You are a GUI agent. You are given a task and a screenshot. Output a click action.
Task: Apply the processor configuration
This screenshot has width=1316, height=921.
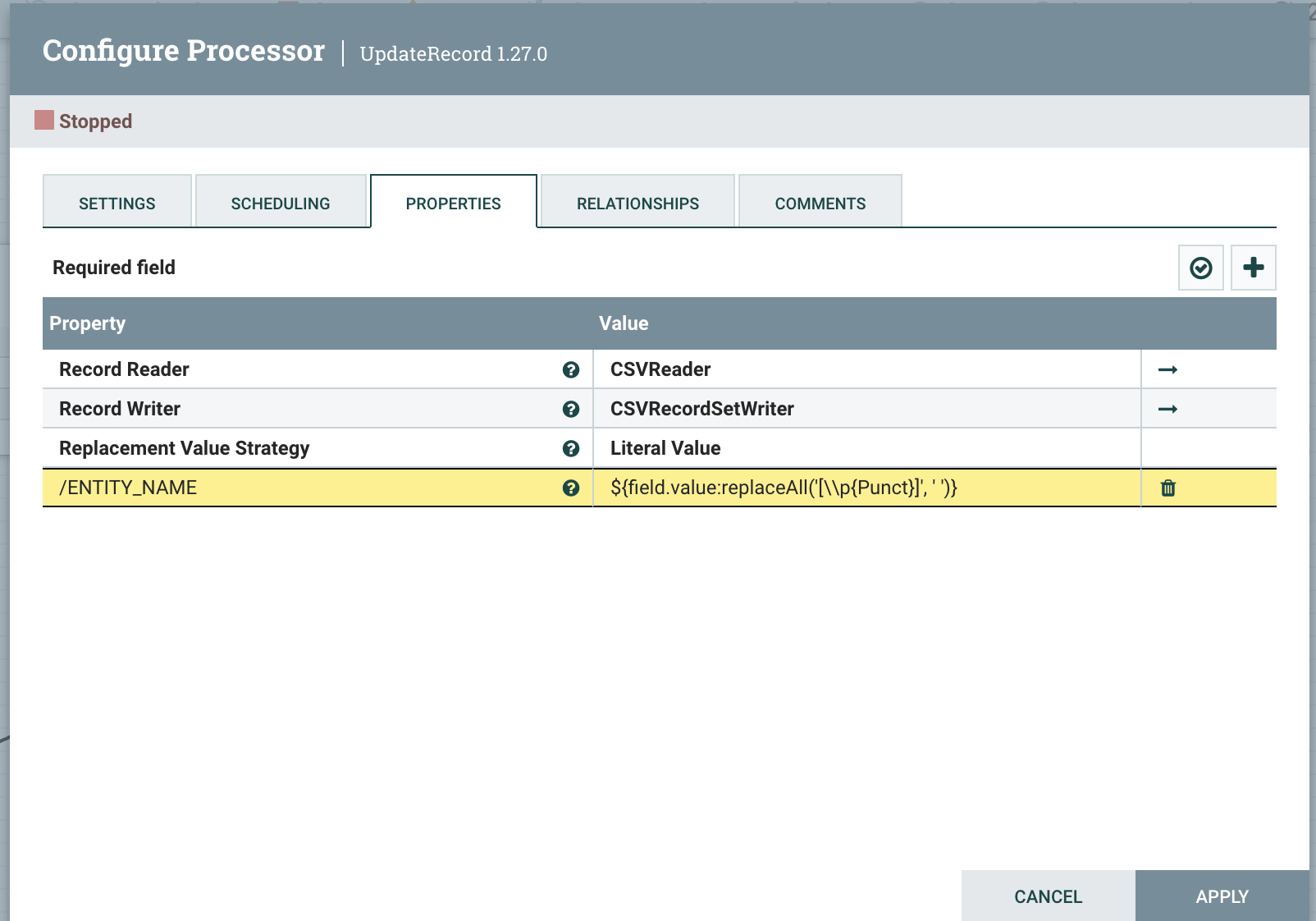[x=1222, y=896]
